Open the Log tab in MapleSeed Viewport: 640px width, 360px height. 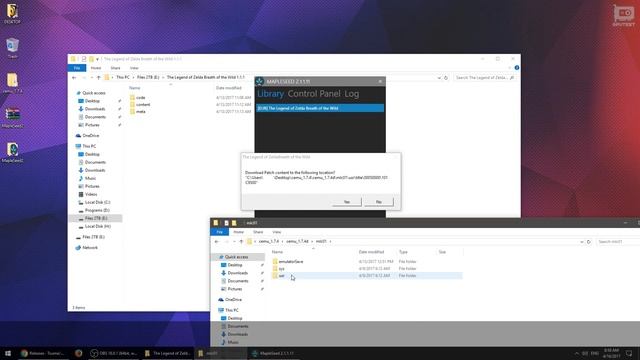point(351,94)
